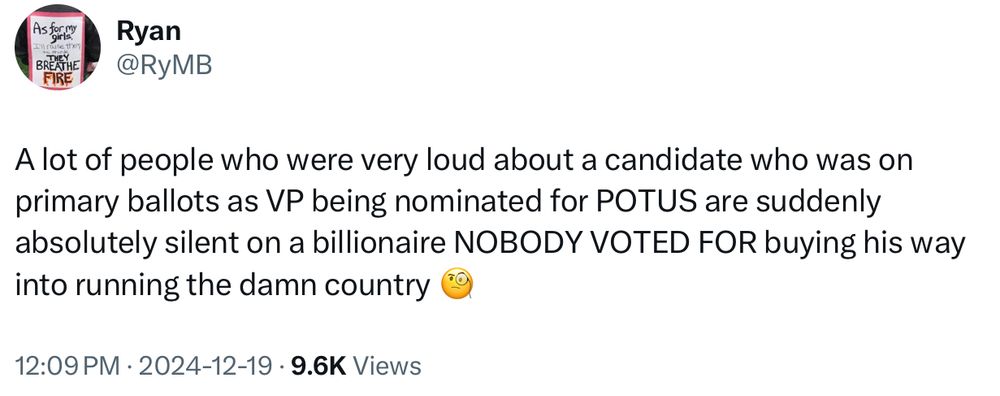Click the red FIRE text in avatar
The image size is (1000, 396).
[59, 80]
